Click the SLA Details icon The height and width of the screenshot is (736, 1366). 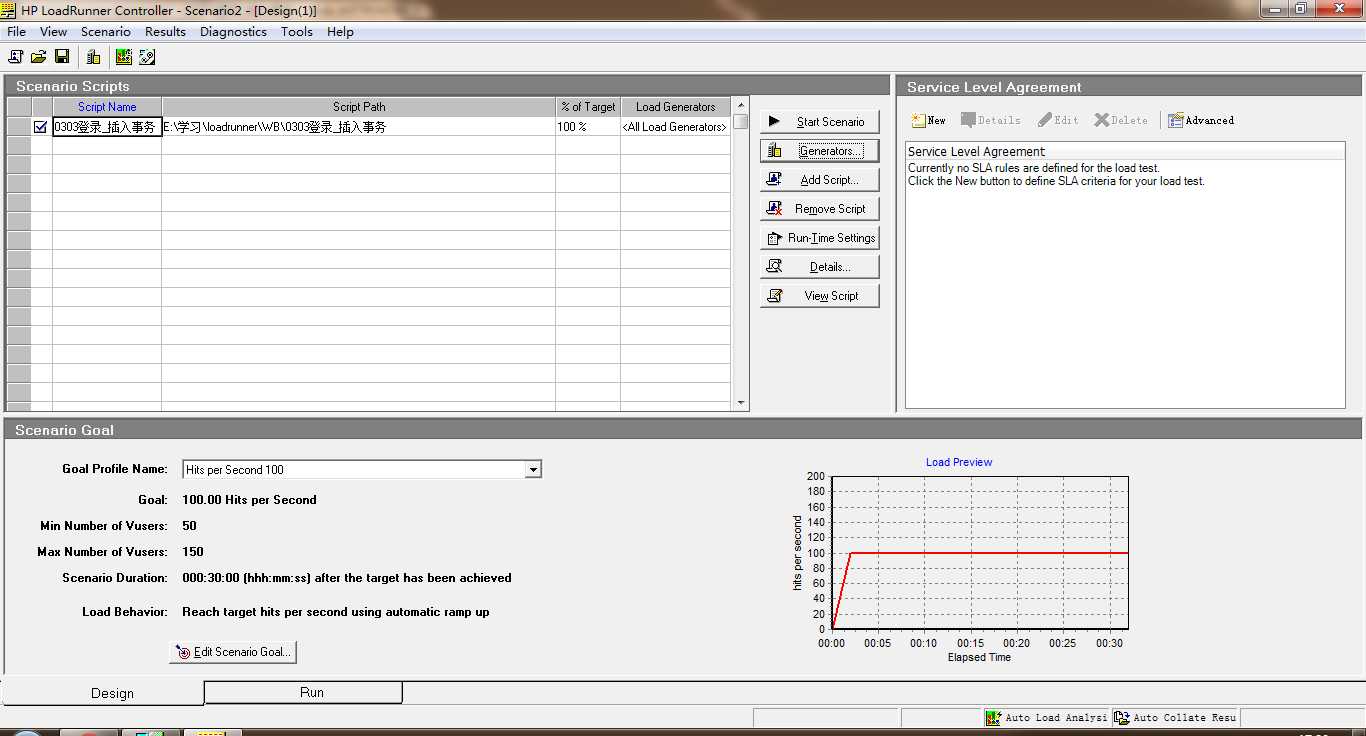coord(968,120)
